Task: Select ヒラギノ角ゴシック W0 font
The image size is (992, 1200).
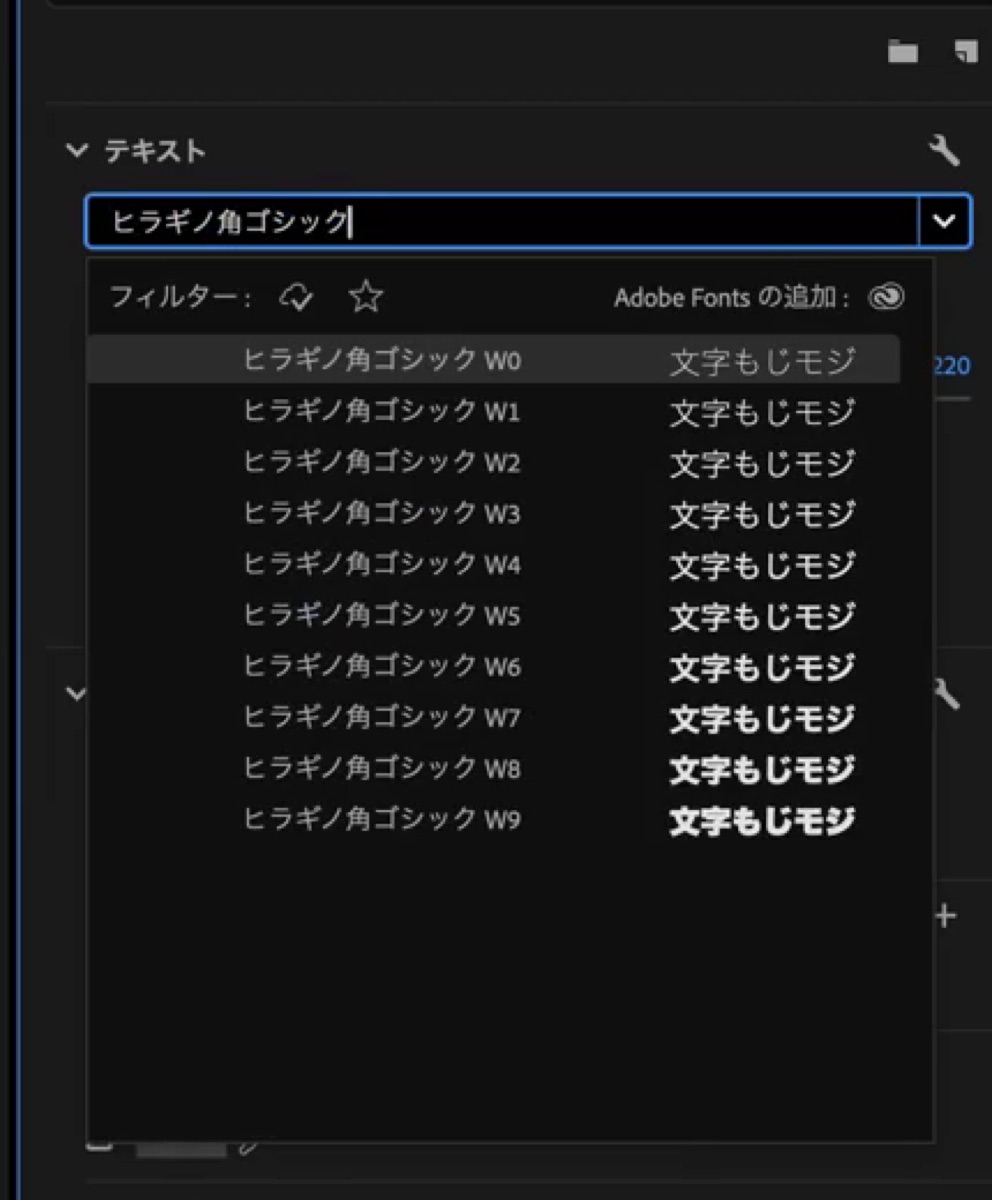Action: pyautogui.click(x=494, y=360)
